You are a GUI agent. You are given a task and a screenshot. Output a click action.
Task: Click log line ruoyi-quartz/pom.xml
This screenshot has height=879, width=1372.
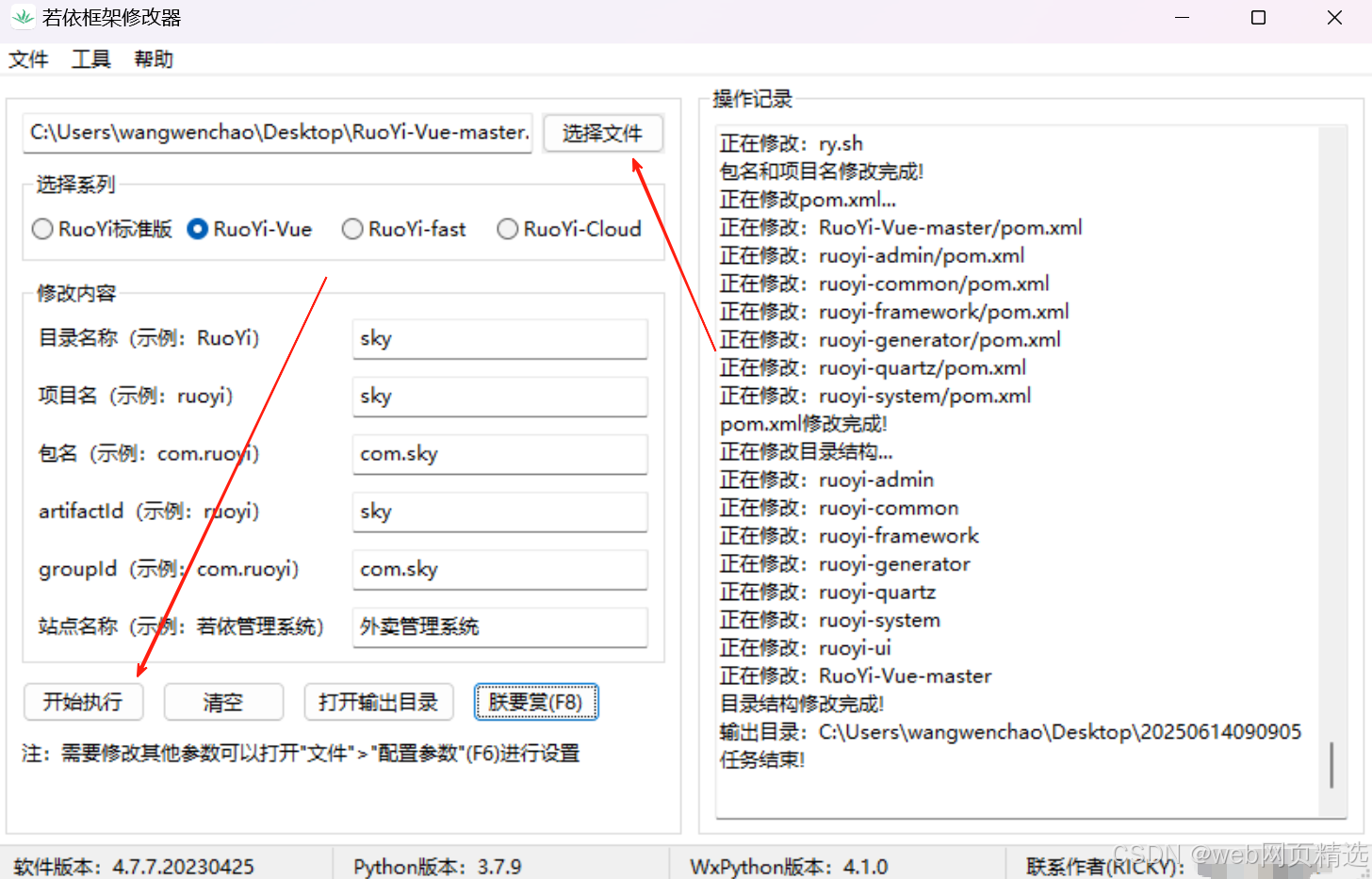click(874, 367)
